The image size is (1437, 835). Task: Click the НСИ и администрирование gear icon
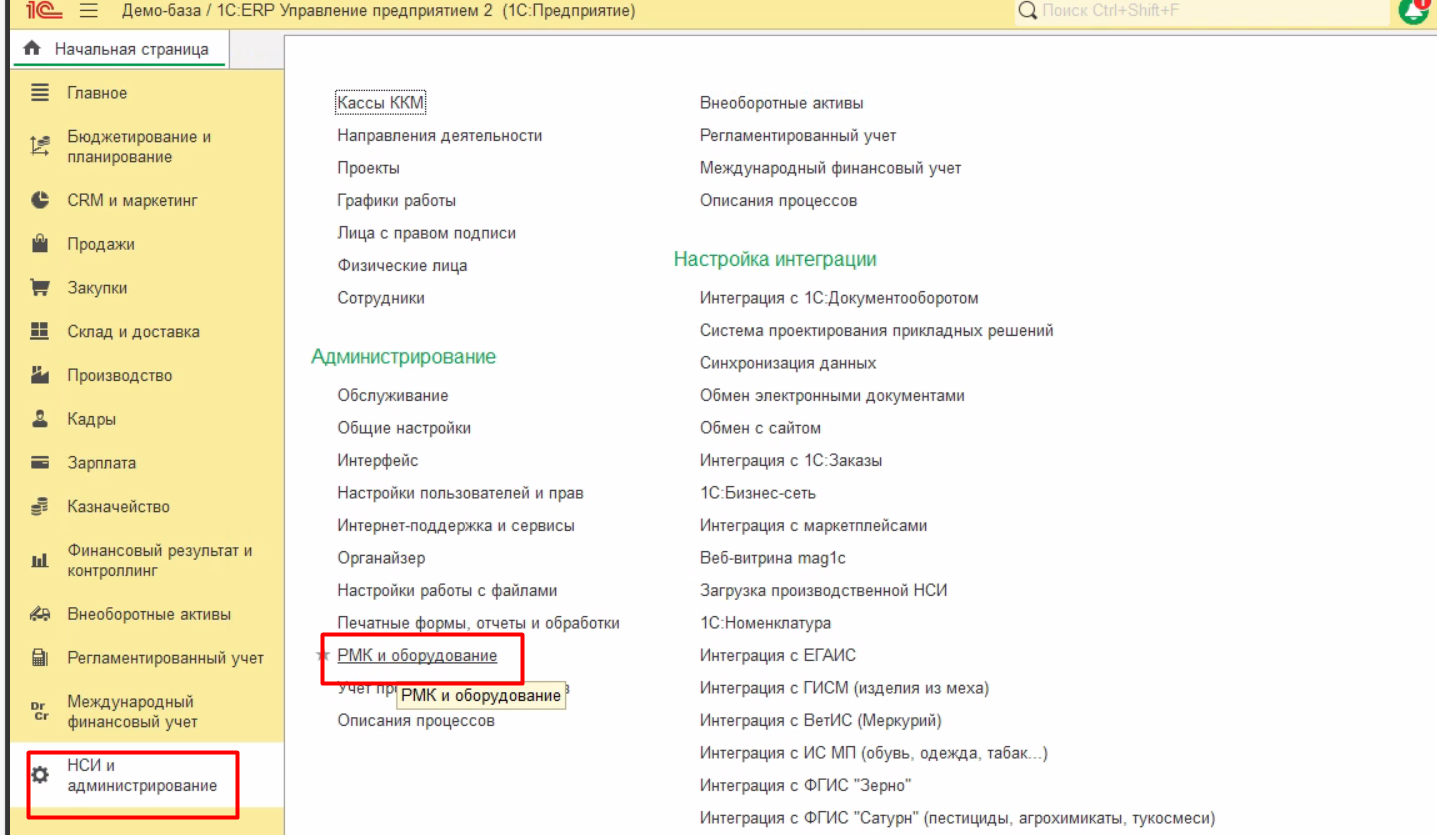point(40,775)
